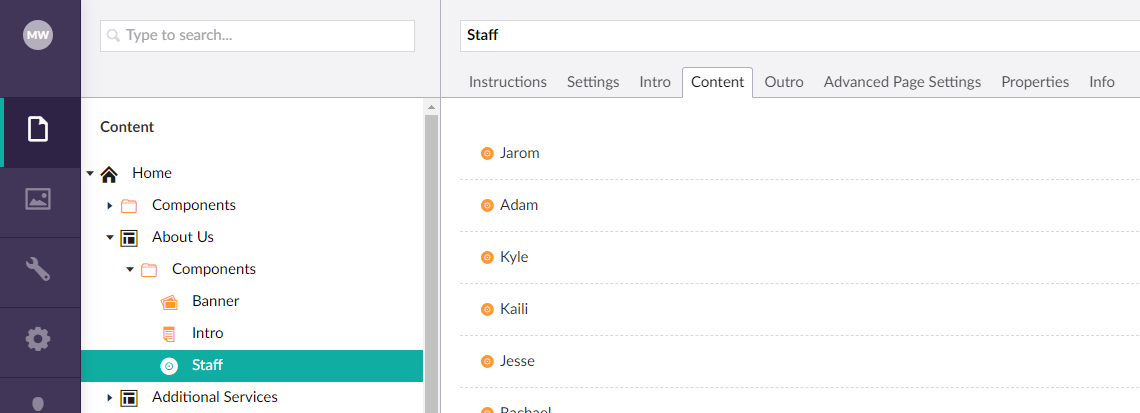Select the Intro tree item

(207, 333)
